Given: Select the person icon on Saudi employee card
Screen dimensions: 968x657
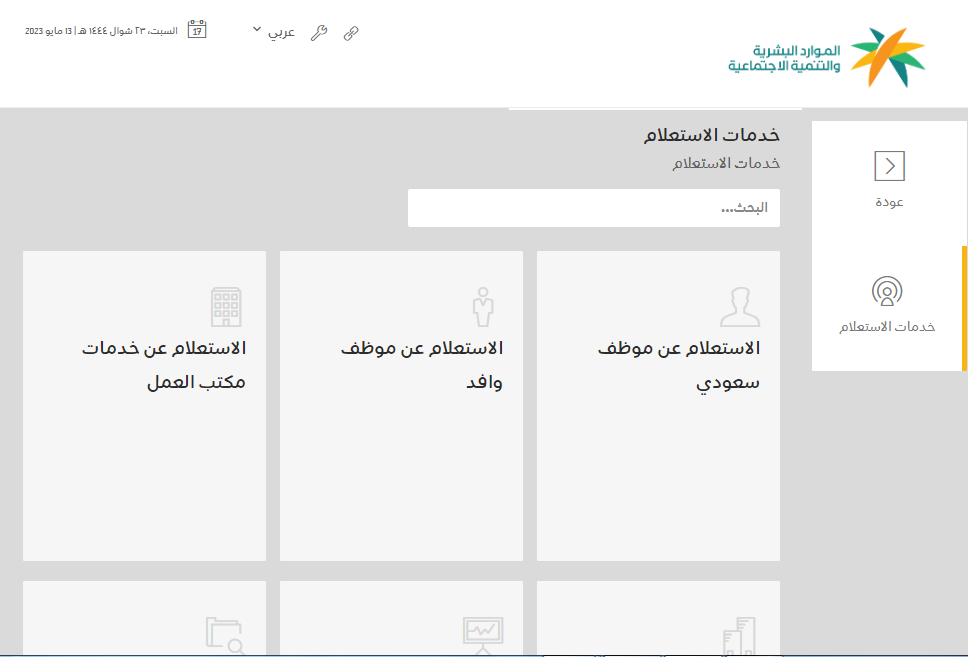Looking at the screenshot, I should 741,305.
